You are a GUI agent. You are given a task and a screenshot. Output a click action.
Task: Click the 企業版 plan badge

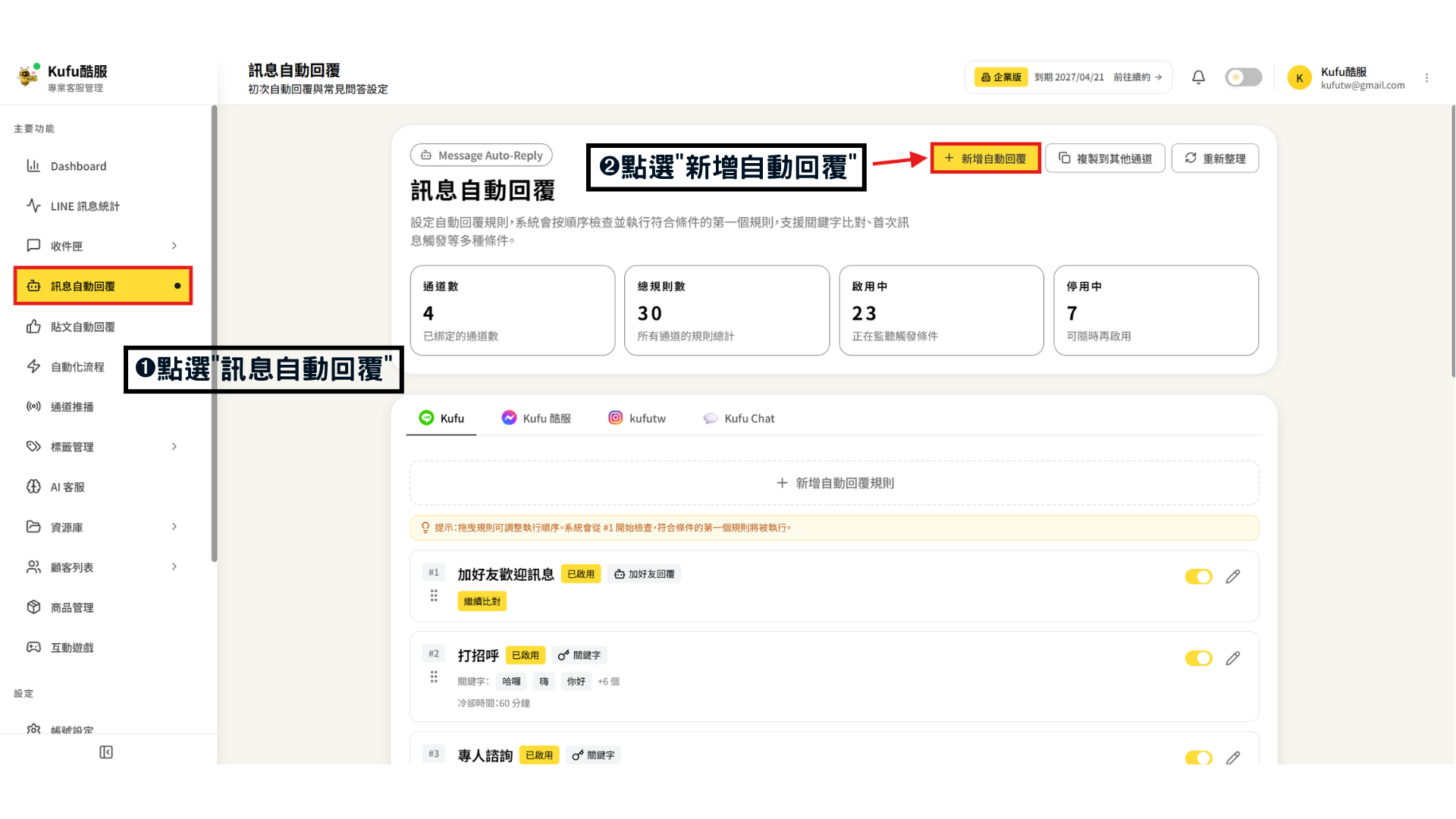(x=1001, y=77)
